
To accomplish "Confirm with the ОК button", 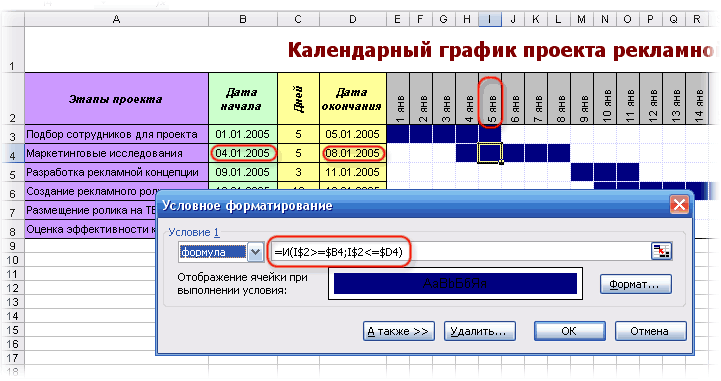I will [569, 331].
